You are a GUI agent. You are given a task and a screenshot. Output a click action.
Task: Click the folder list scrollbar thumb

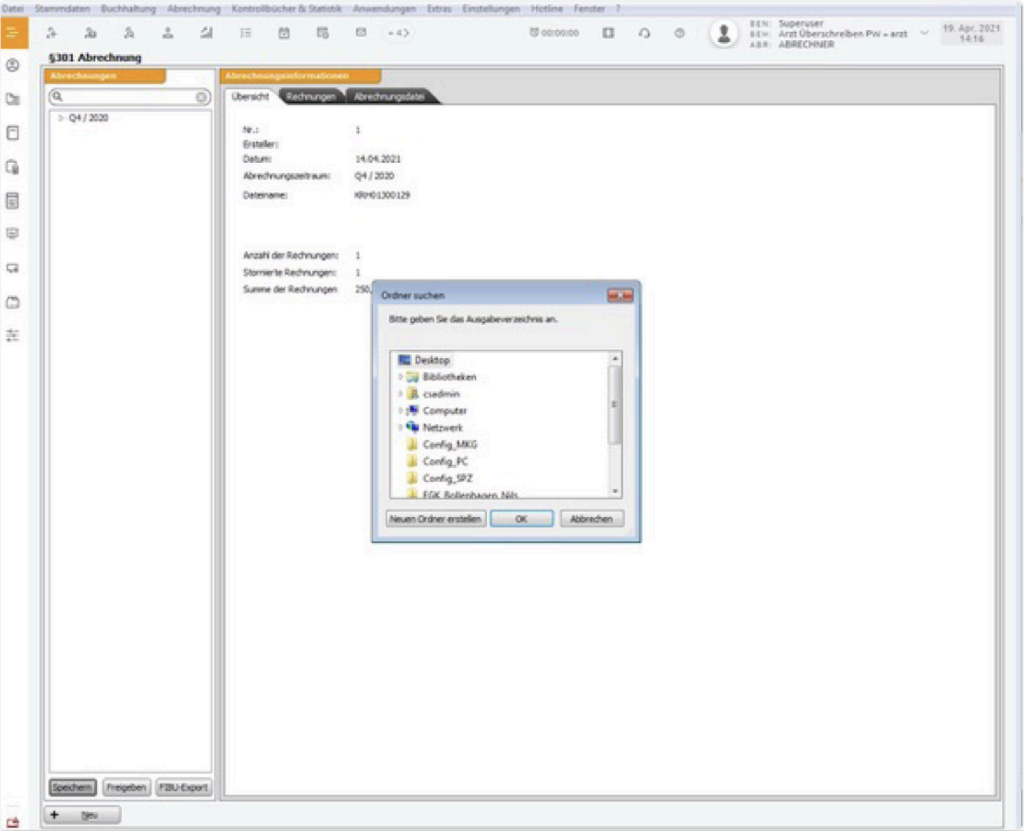(615, 404)
